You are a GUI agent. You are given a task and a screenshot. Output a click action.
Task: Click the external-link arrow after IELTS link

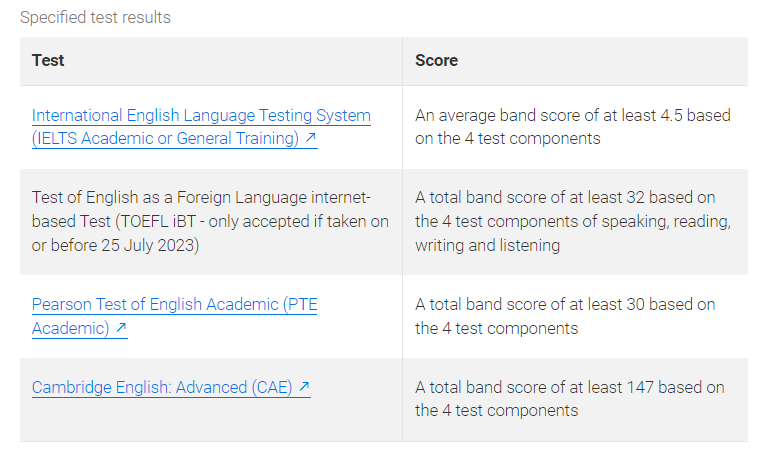[x=311, y=139]
